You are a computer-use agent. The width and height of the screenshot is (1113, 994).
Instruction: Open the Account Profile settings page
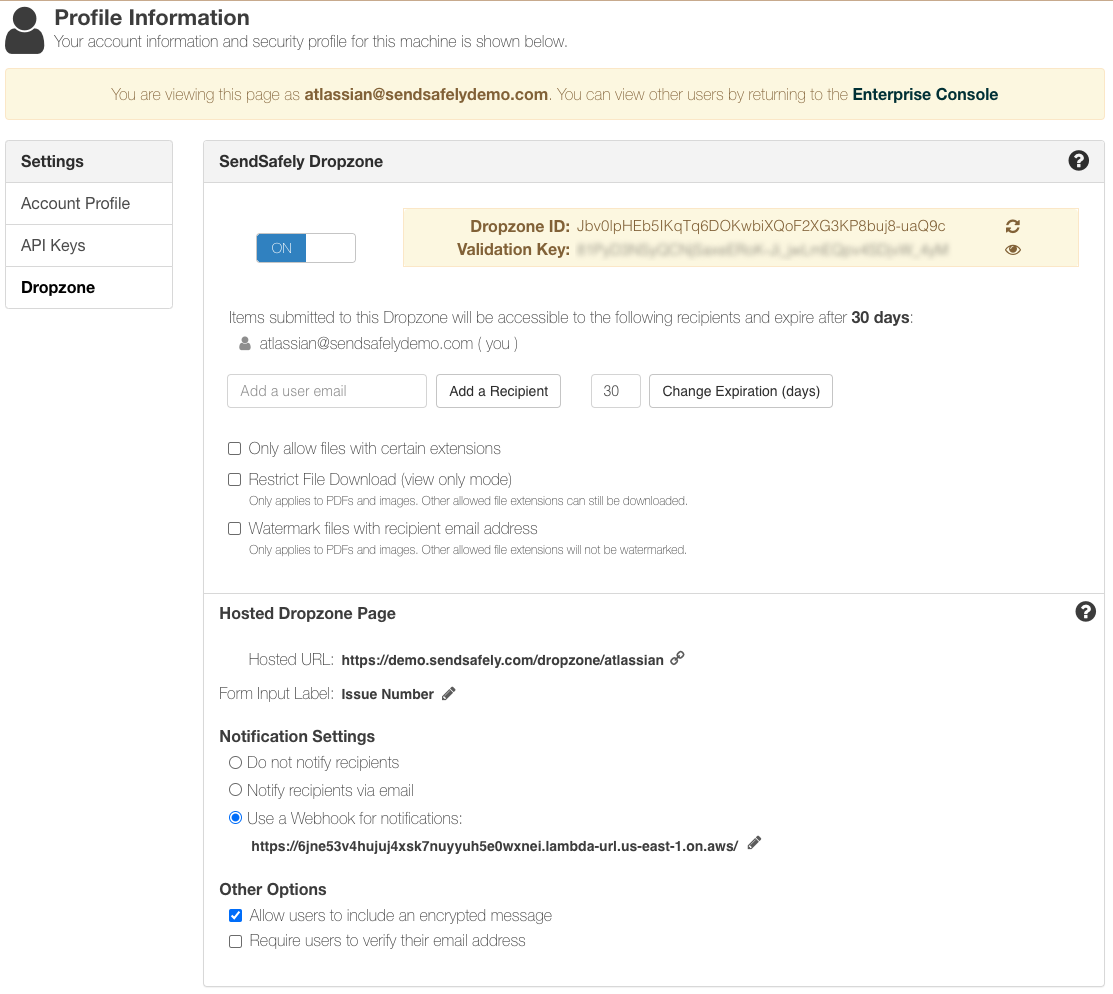[x=89, y=204]
